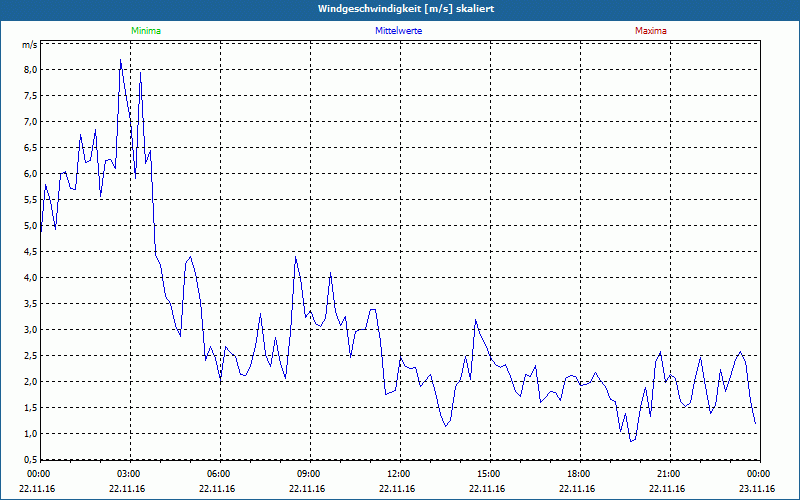Click the 5,0 y-axis value
800x500 pixels.
coord(31,226)
